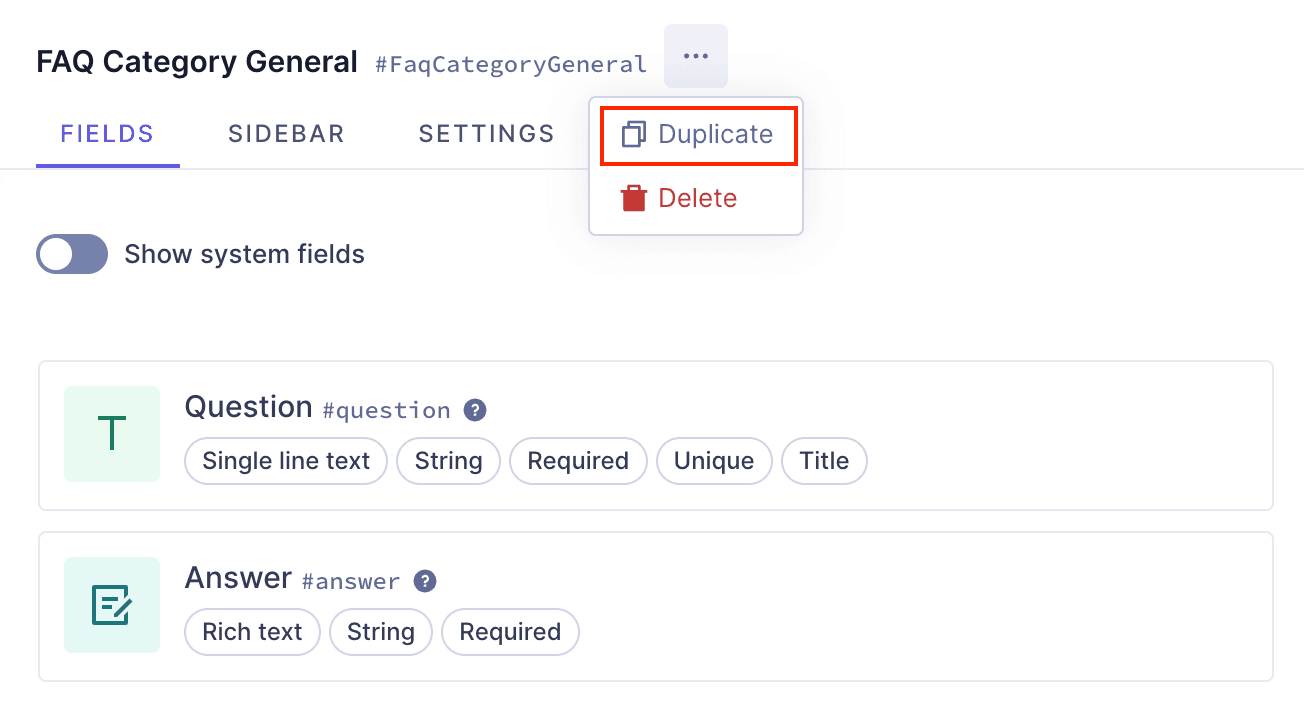Switch to the Fields tab
The image size is (1304, 726).
tap(107, 134)
